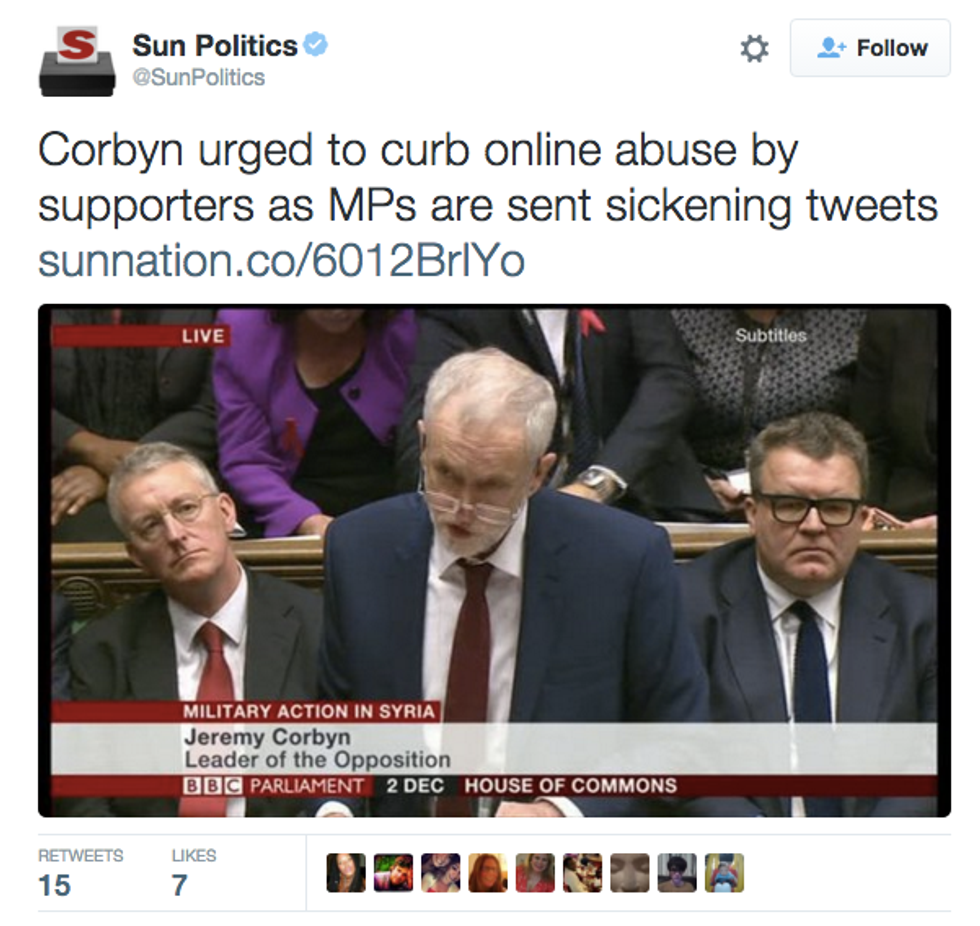Click the tweet text about Corbyn
980x926 pixels.
pyautogui.click(x=488, y=177)
